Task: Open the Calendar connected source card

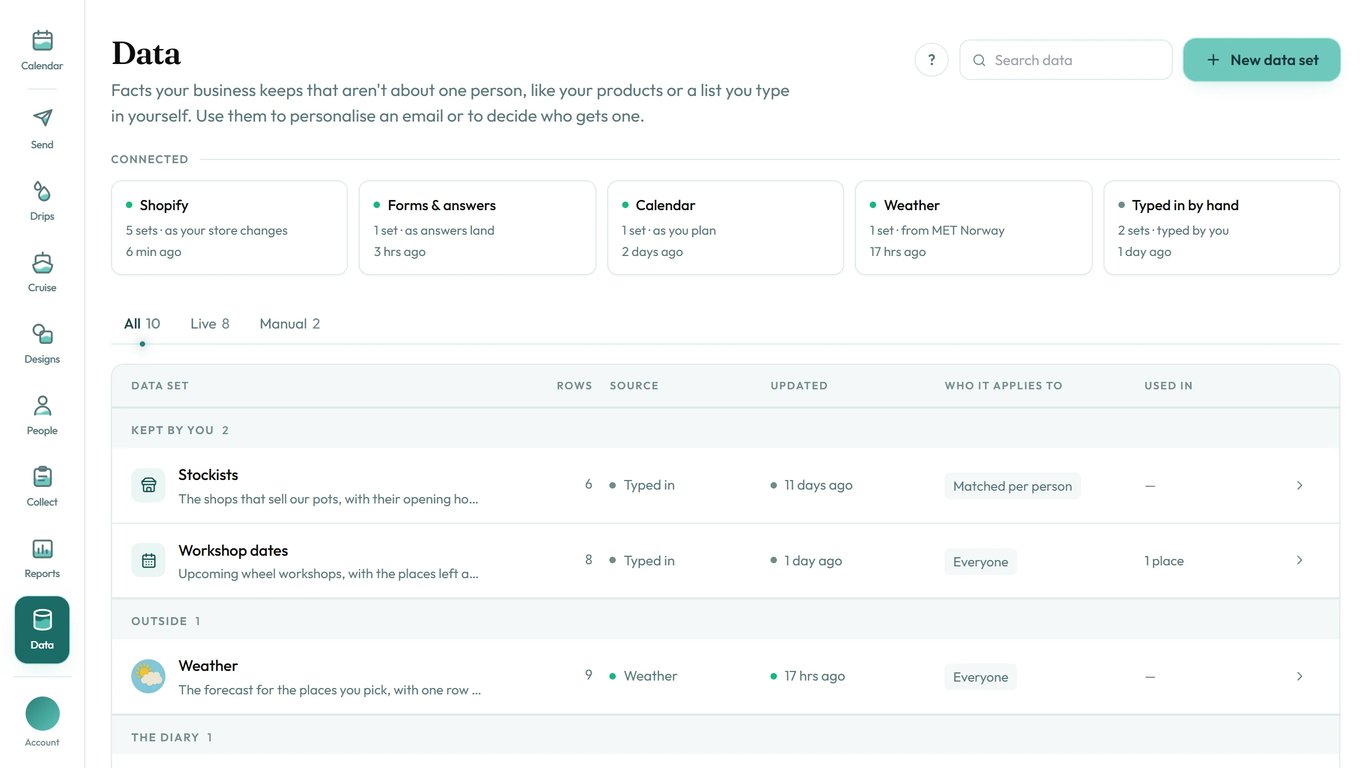Action: (725, 227)
